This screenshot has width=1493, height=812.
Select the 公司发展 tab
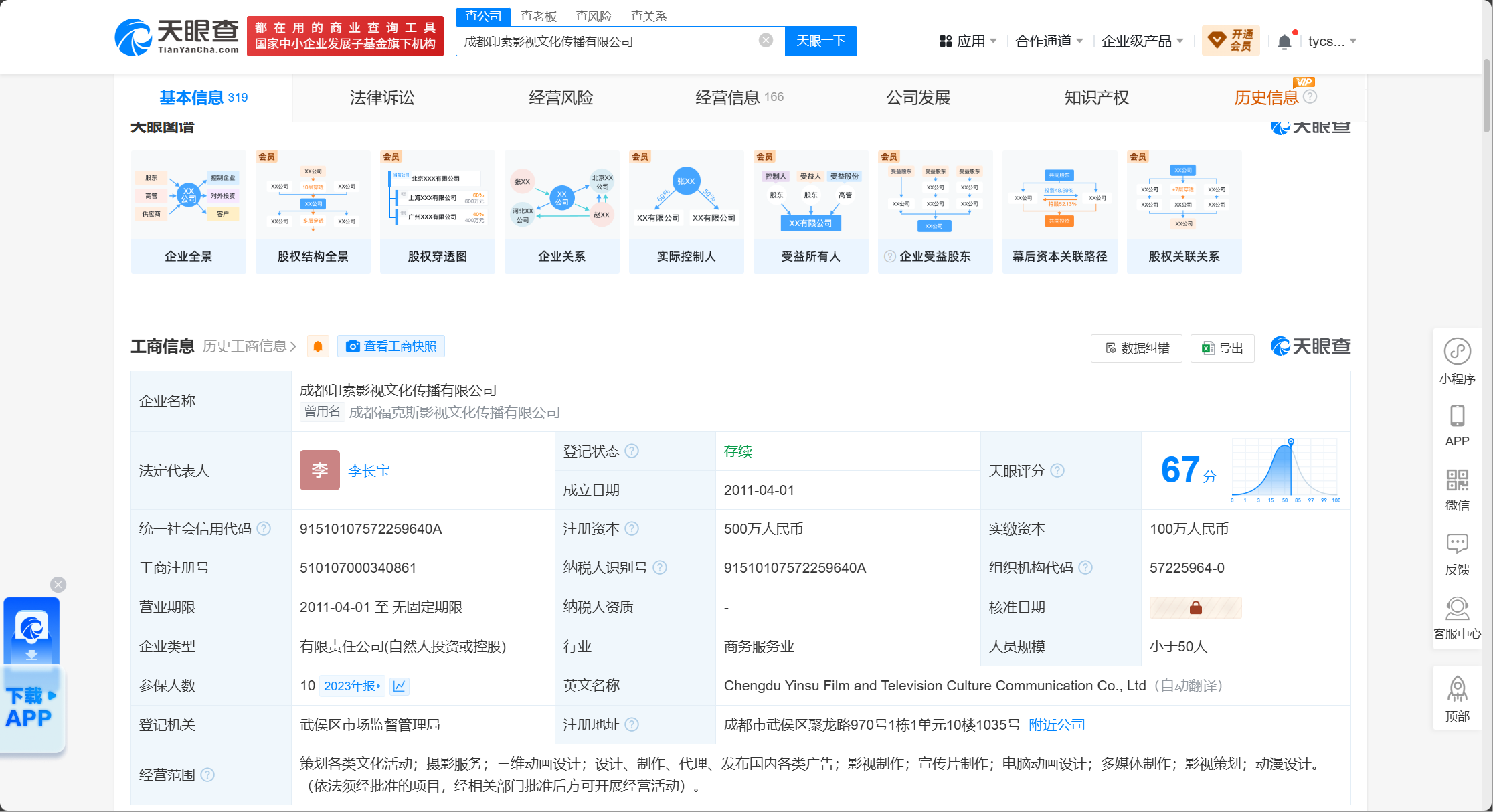click(x=918, y=98)
